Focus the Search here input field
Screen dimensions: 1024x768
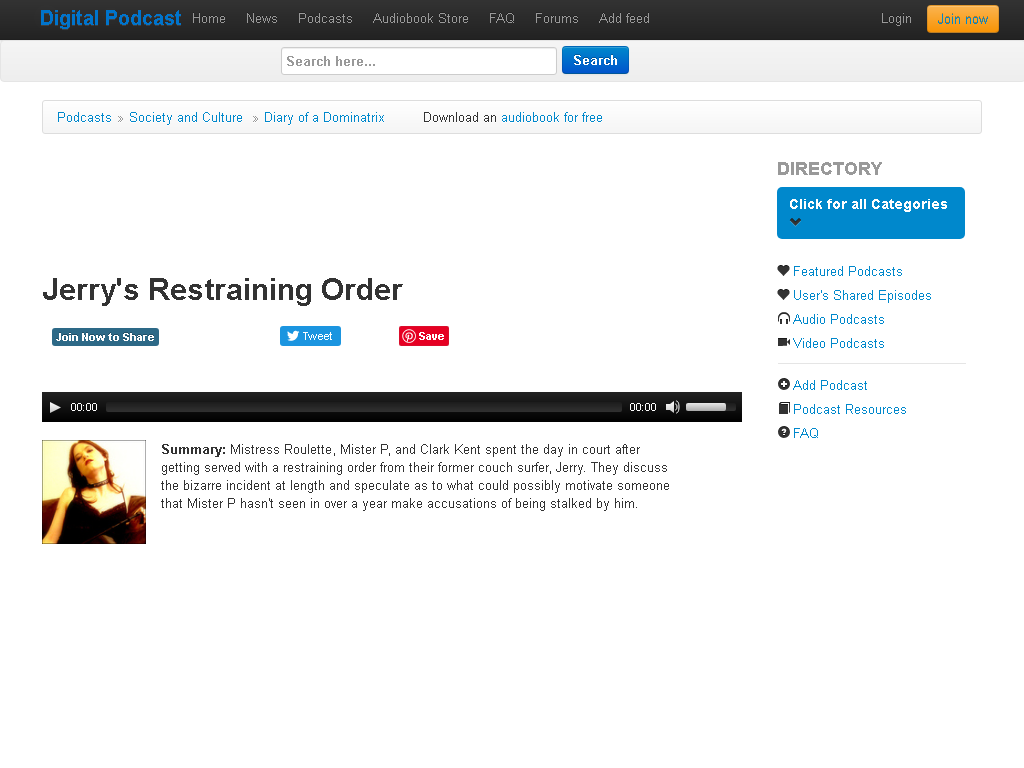point(419,61)
